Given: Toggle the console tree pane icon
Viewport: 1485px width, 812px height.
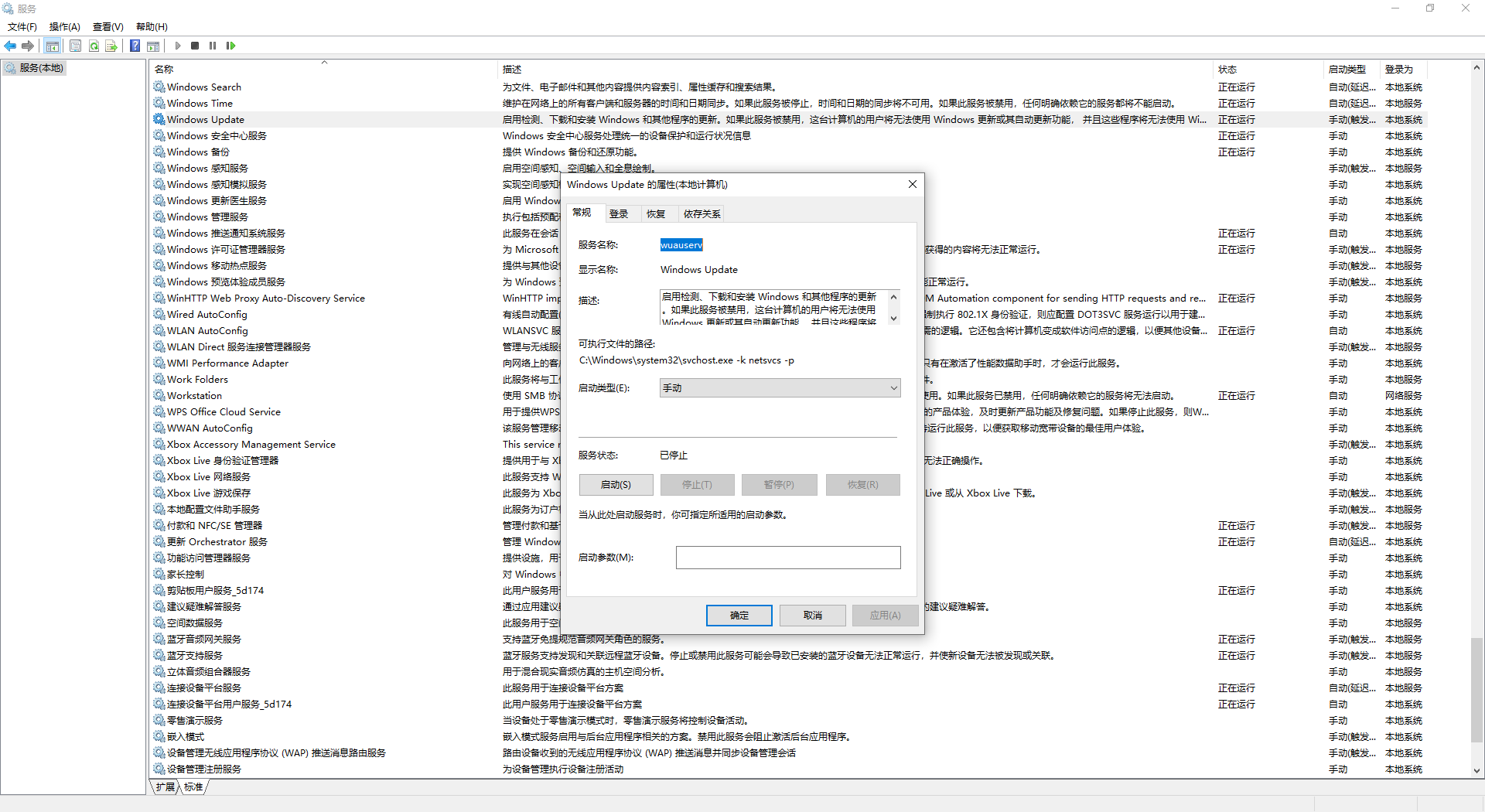Looking at the screenshot, I should click(52, 46).
